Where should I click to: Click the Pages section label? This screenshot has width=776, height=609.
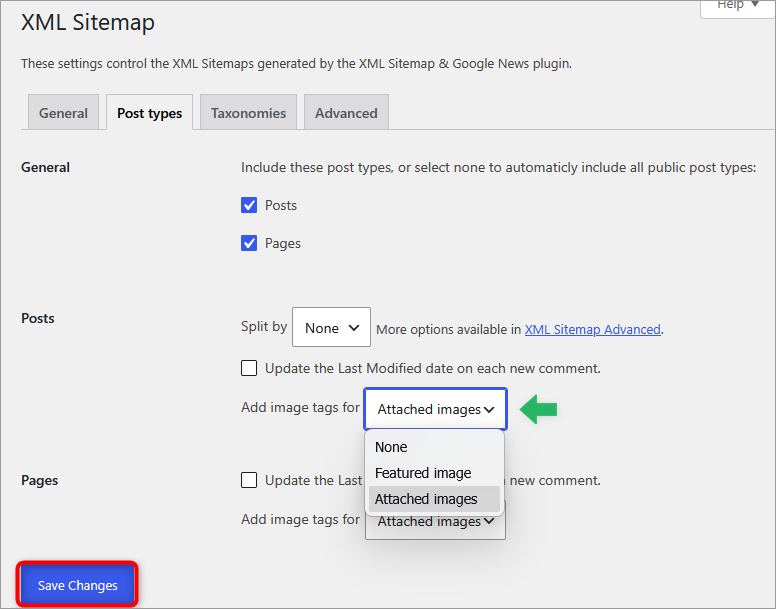(x=40, y=480)
